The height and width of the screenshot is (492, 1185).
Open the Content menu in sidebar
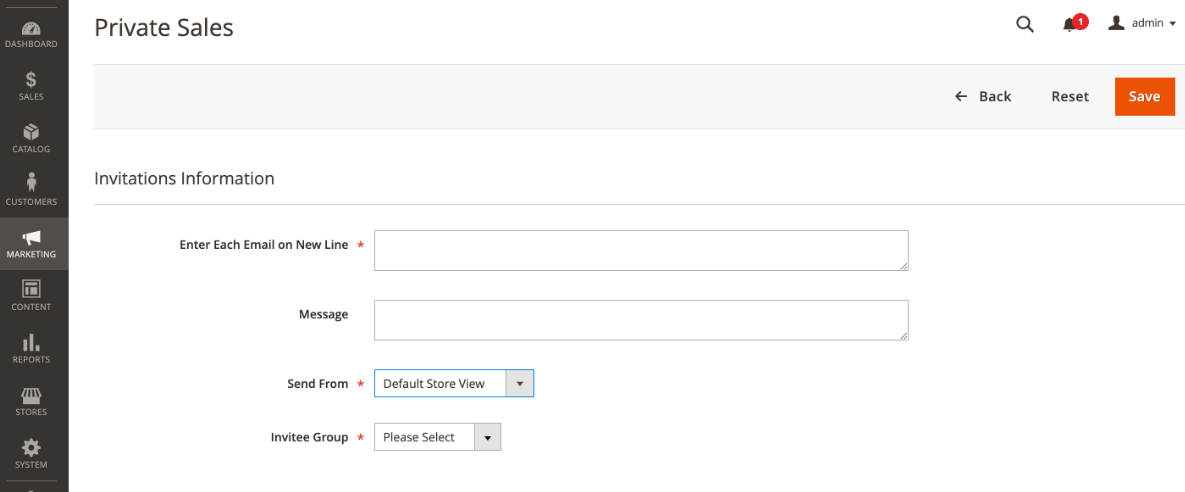[31, 296]
